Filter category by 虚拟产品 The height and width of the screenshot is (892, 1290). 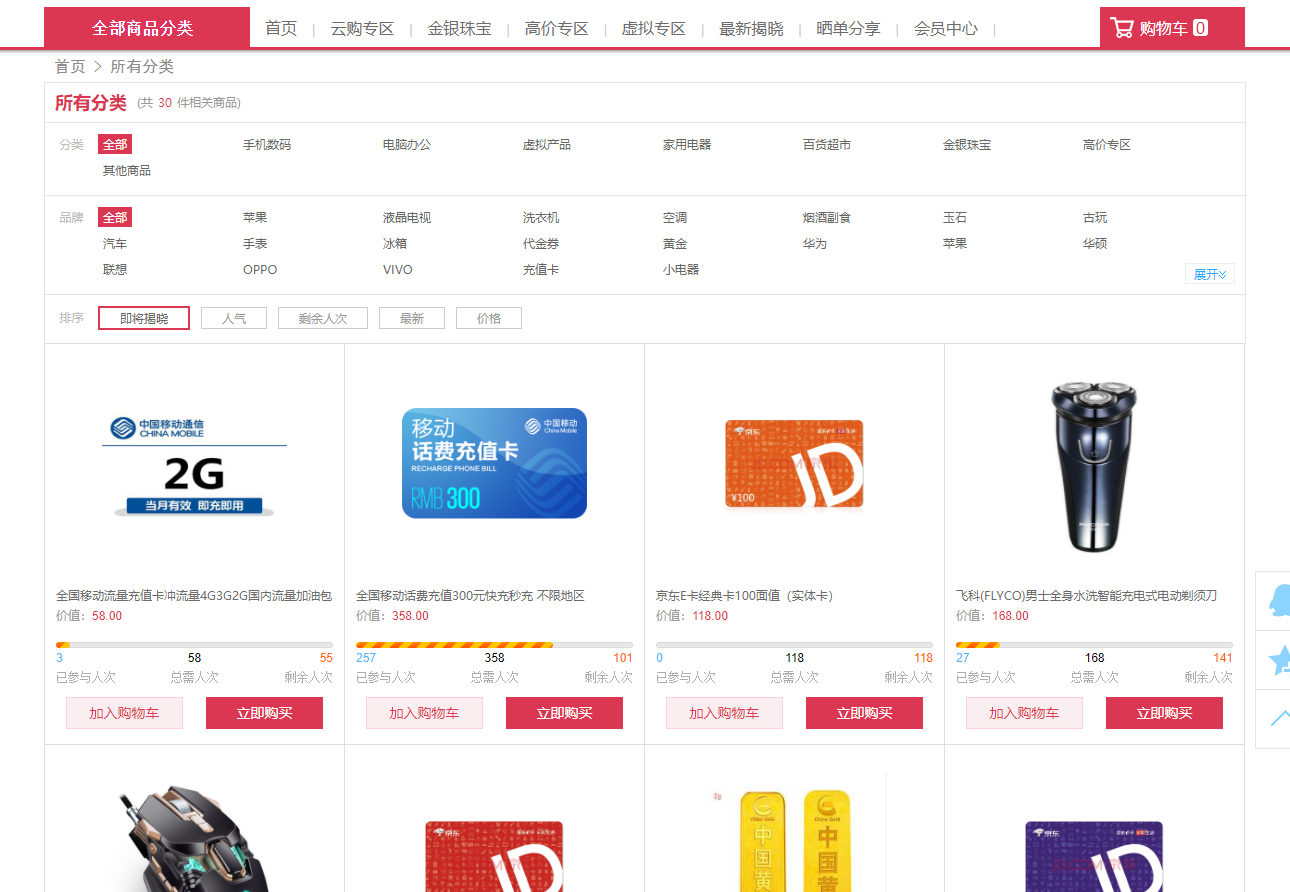[x=547, y=144]
